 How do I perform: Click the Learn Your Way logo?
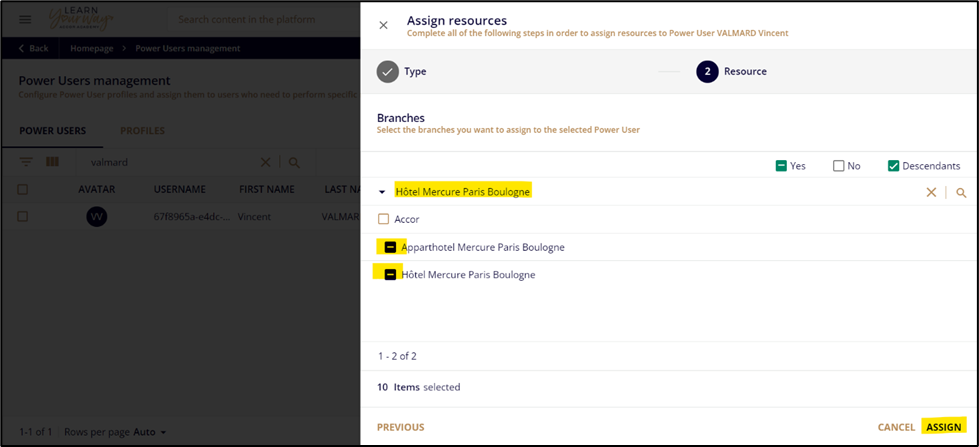[81, 20]
